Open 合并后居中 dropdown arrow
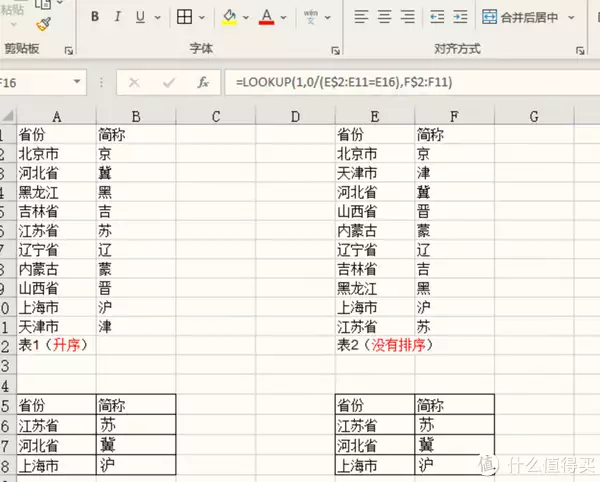Image resolution: width=600 pixels, height=482 pixels. (x=571, y=18)
